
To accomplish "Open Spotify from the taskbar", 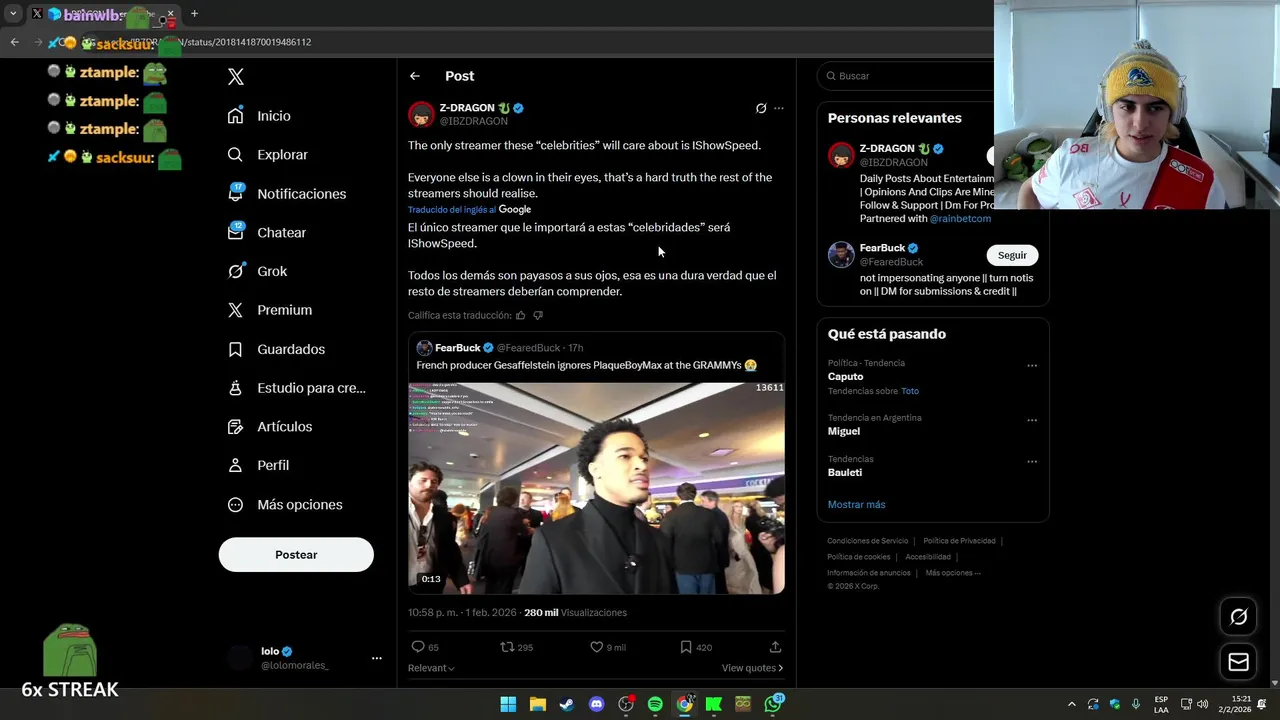I will pos(655,704).
